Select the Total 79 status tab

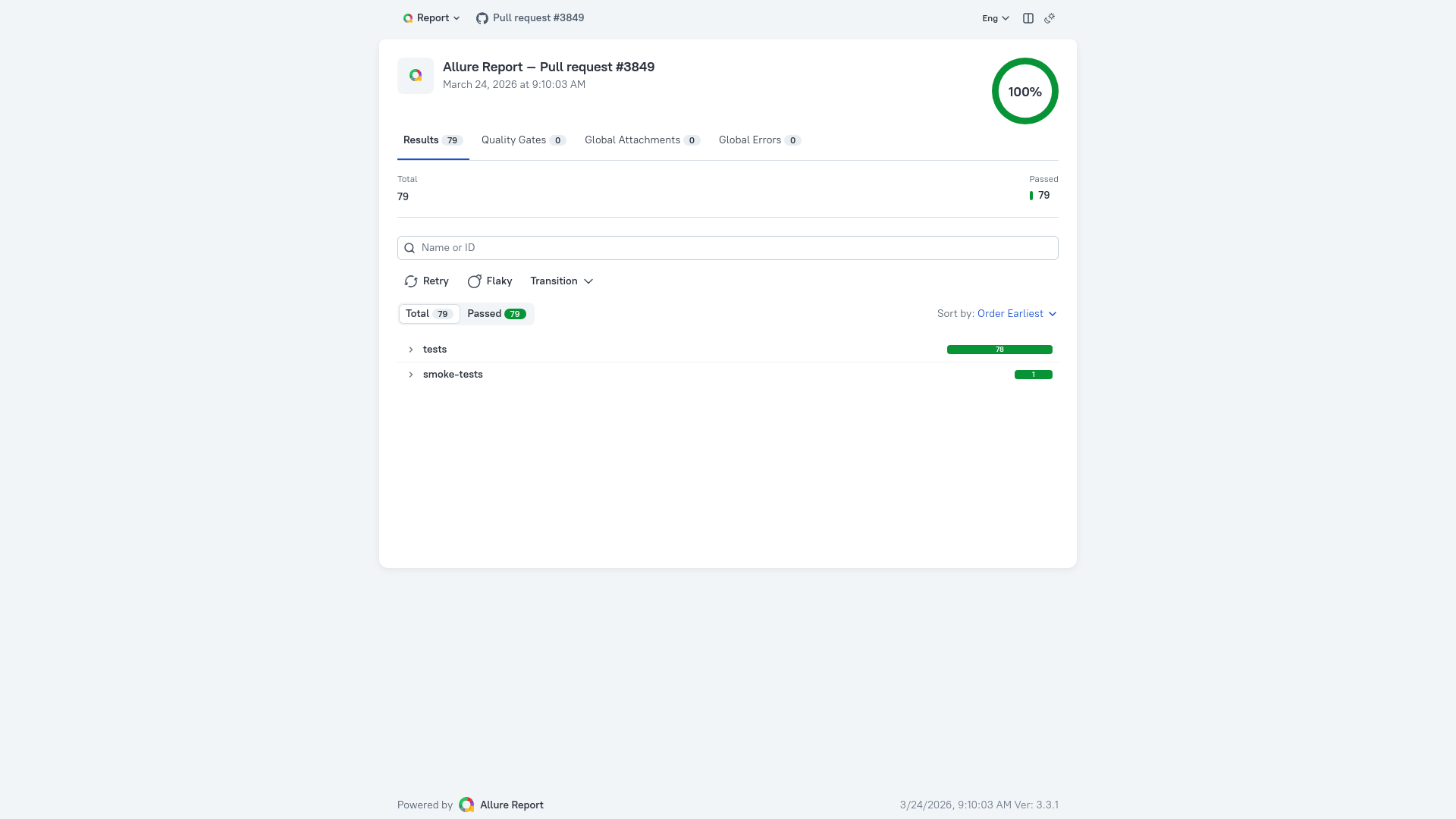[429, 314]
